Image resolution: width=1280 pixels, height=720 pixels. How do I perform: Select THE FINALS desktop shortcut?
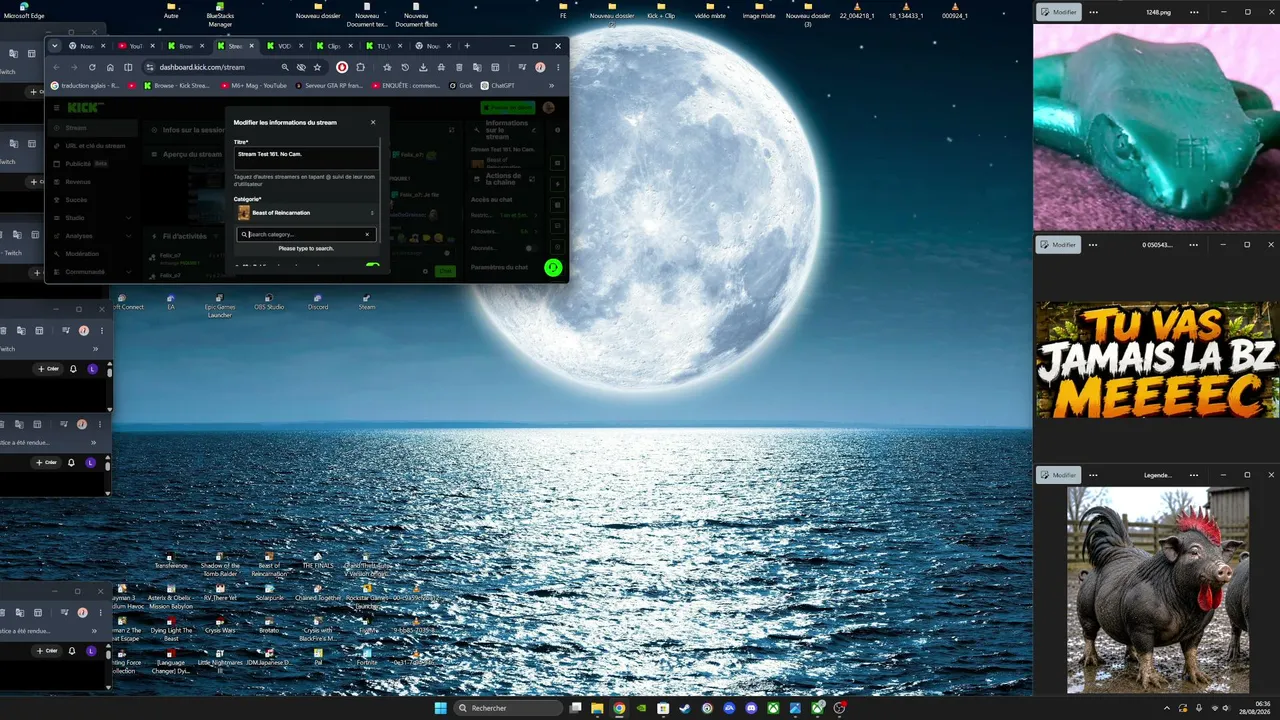pyautogui.click(x=318, y=561)
